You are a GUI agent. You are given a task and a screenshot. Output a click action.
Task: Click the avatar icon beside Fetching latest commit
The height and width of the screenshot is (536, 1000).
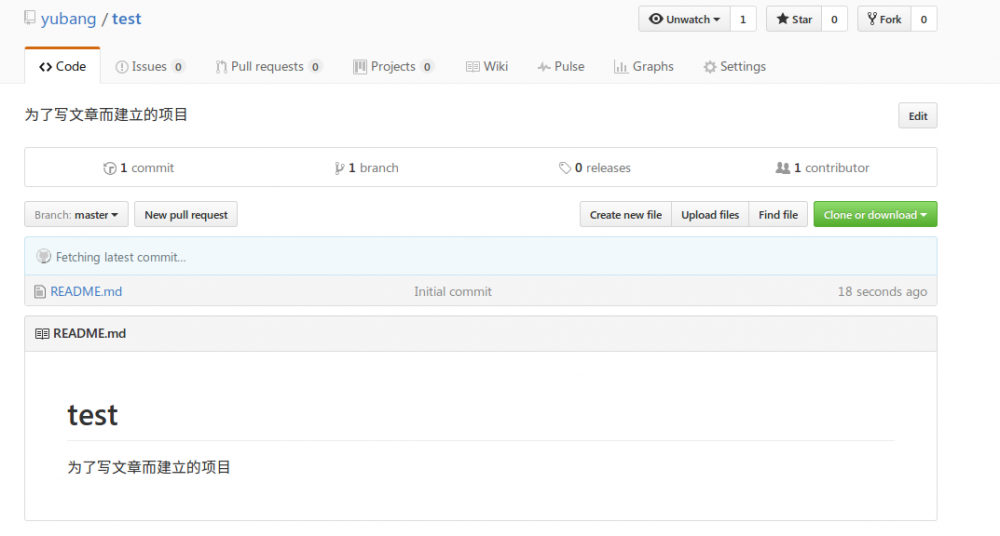tap(43, 257)
